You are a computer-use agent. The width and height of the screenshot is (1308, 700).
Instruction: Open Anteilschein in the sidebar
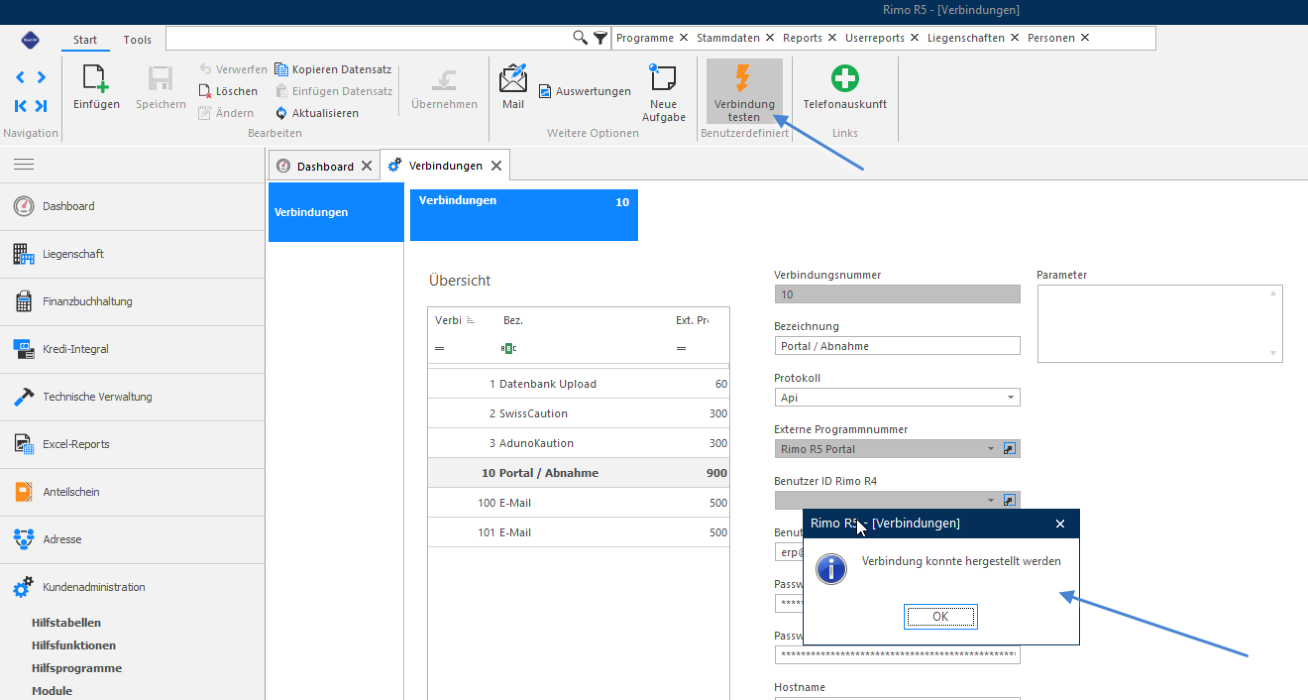click(x=132, y=492)
